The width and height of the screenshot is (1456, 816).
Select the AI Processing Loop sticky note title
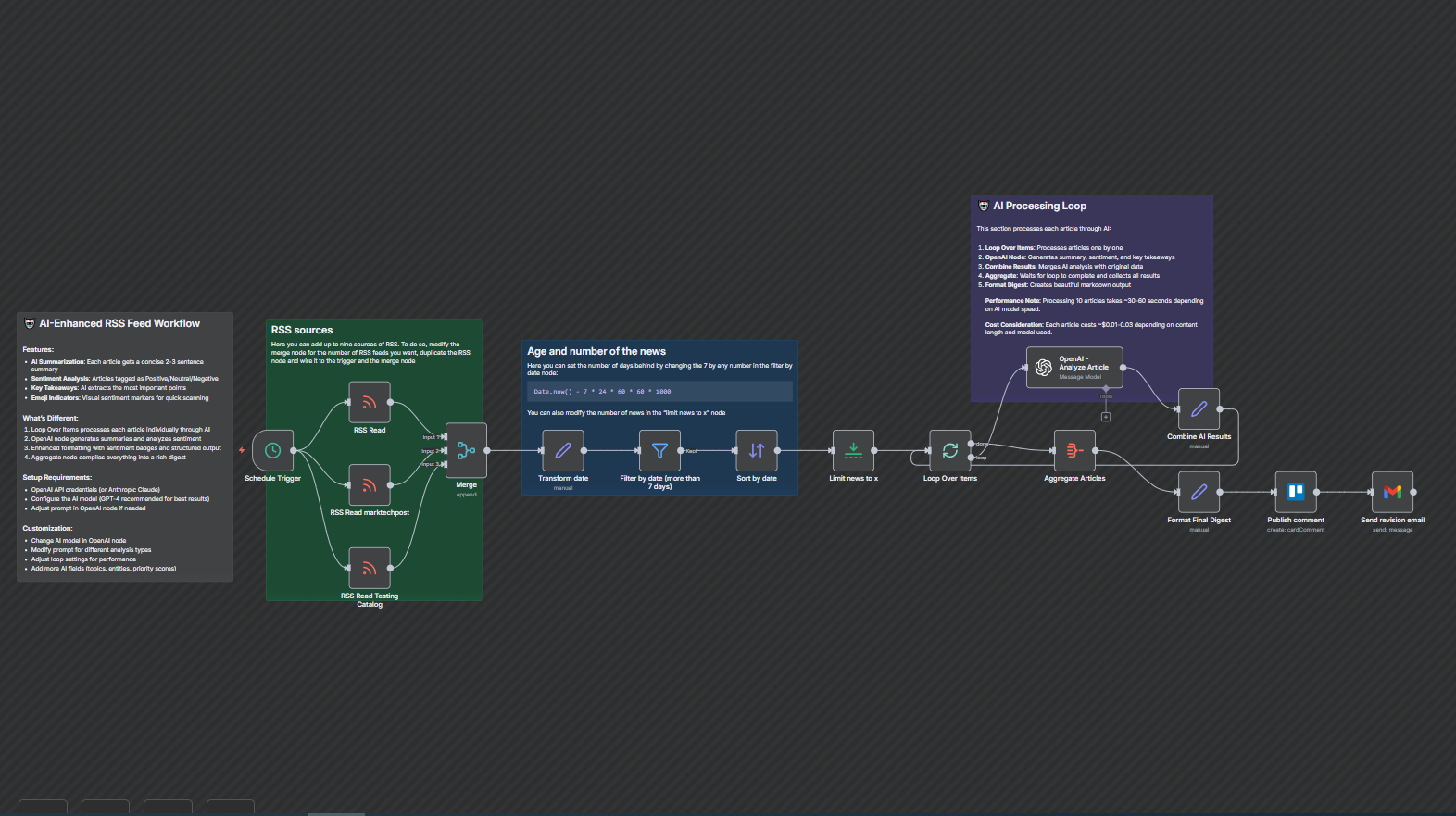click(1039, 207)
